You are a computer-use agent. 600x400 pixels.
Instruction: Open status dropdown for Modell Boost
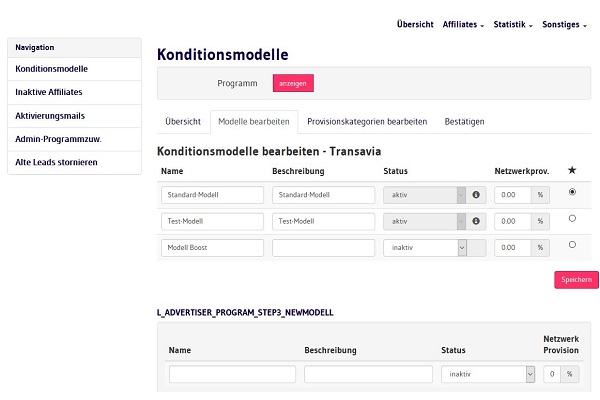click(426, 247)
